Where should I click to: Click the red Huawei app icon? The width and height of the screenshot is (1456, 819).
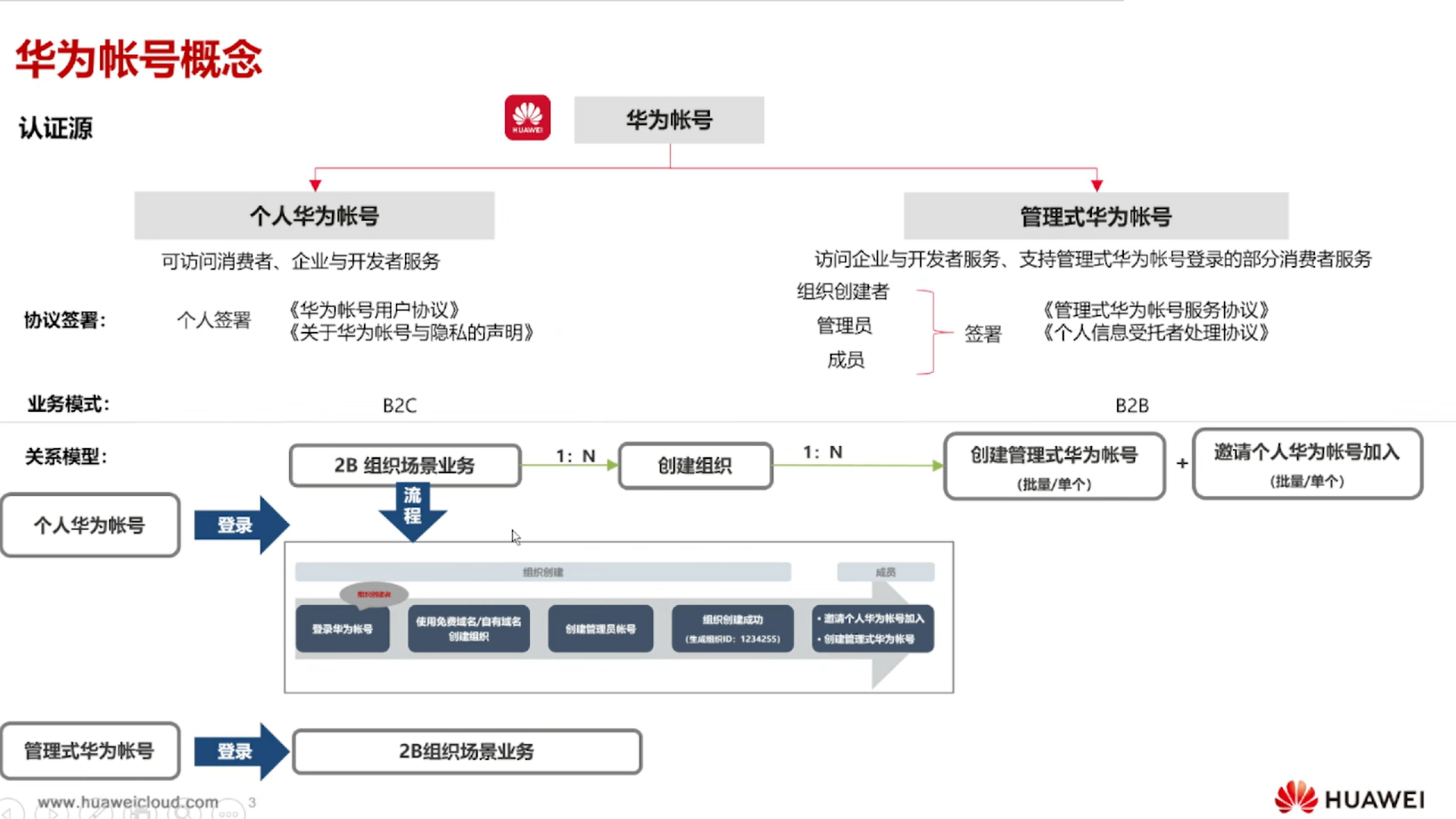(528, 118)
